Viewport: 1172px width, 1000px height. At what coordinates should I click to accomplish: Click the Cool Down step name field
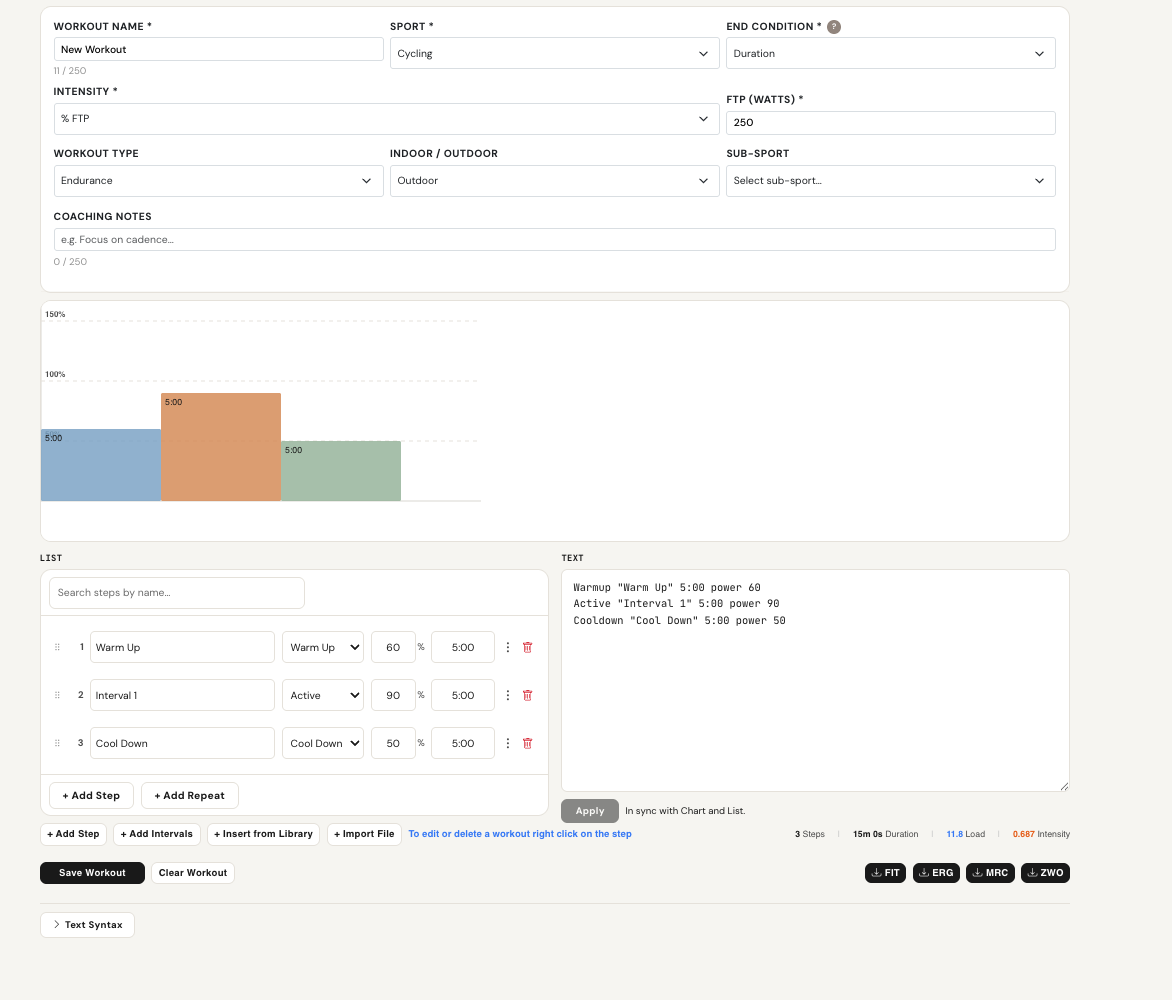[x=182, y=743]
